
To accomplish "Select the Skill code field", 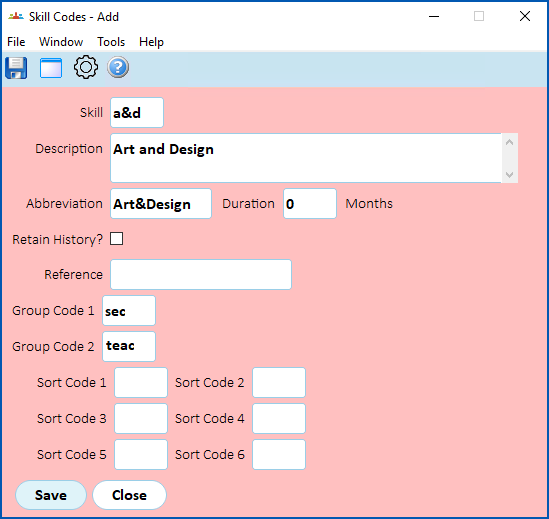I will click(x=137, y=112).
